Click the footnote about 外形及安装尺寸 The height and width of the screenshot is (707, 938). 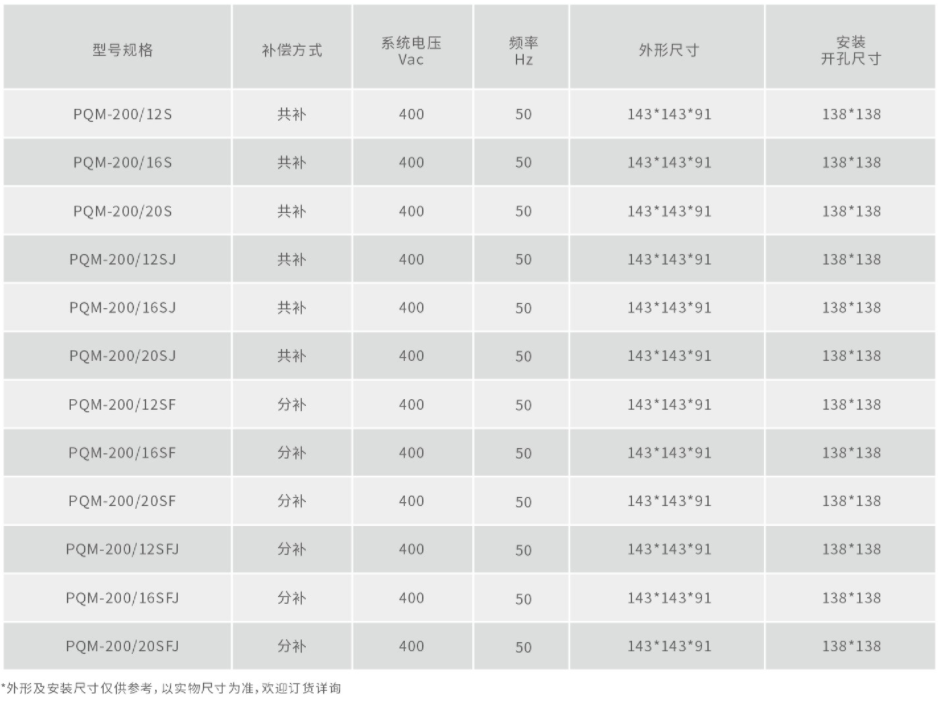click(171, 688)
